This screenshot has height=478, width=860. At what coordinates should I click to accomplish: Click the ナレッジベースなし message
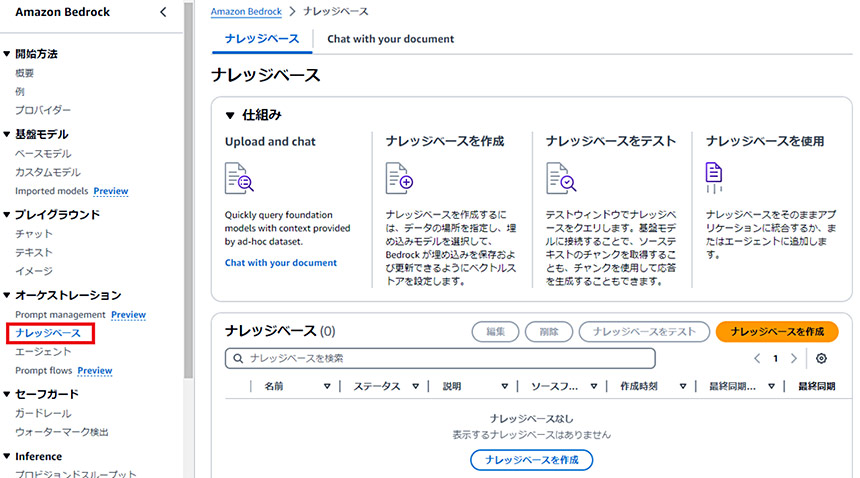tap(531, 419)
